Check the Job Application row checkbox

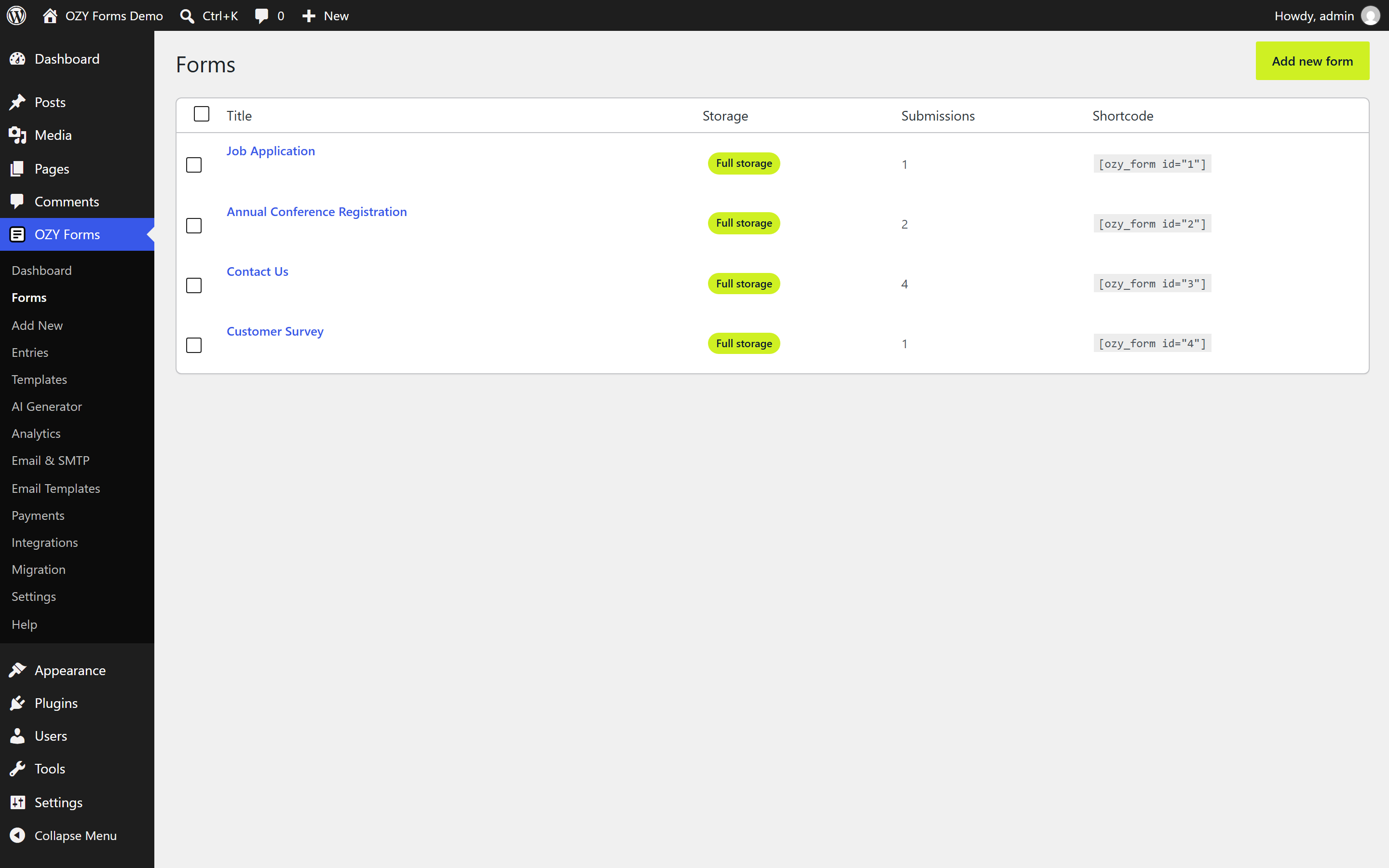point(194,165)
